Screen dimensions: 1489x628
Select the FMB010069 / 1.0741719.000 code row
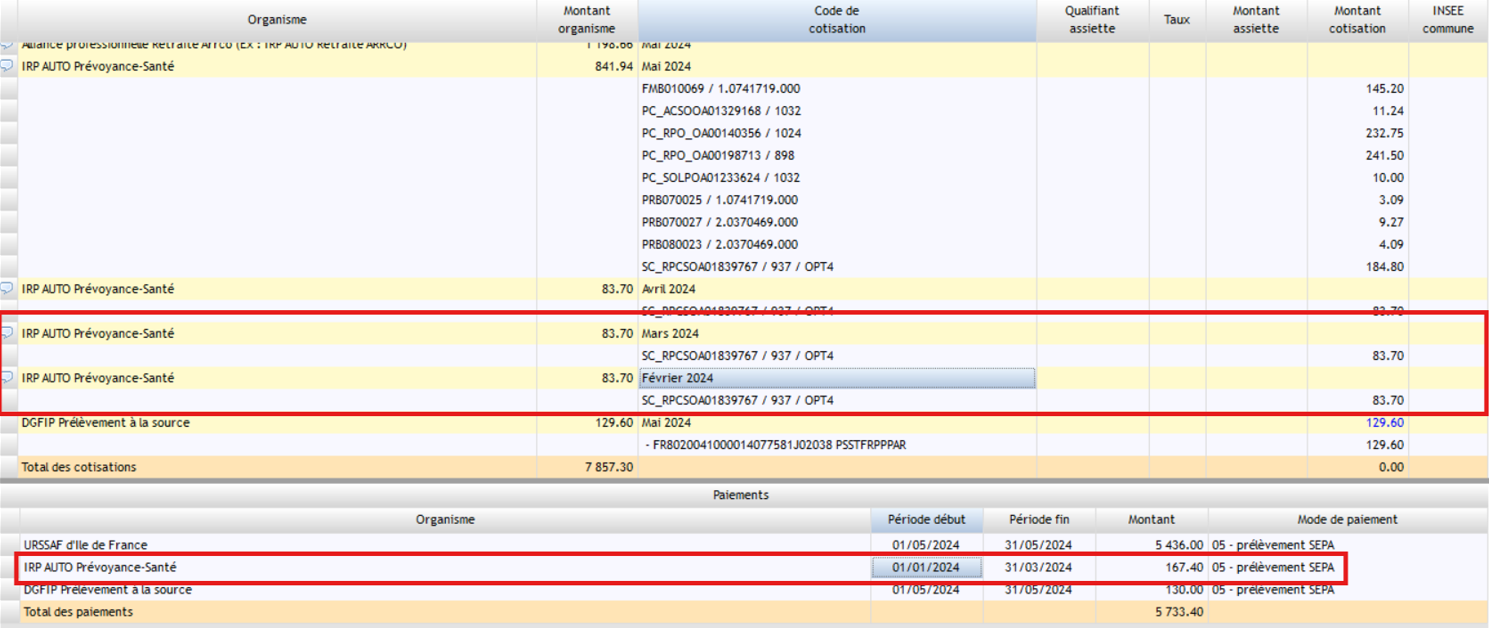pyautogui.click(x=720, y=89)
